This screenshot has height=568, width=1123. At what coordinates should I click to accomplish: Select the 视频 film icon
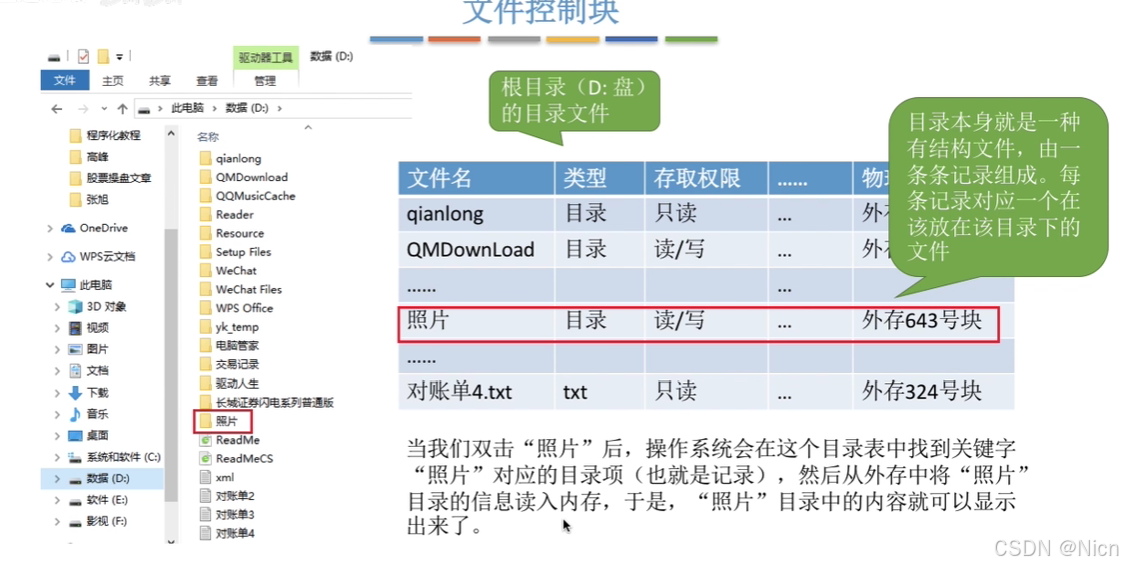75,328
